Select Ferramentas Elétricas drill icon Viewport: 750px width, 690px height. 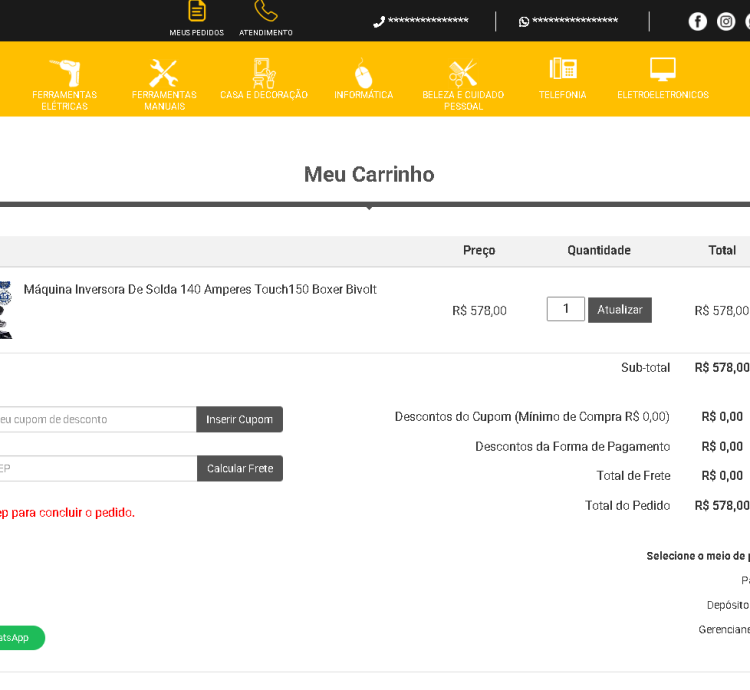[x=65, y=73]
